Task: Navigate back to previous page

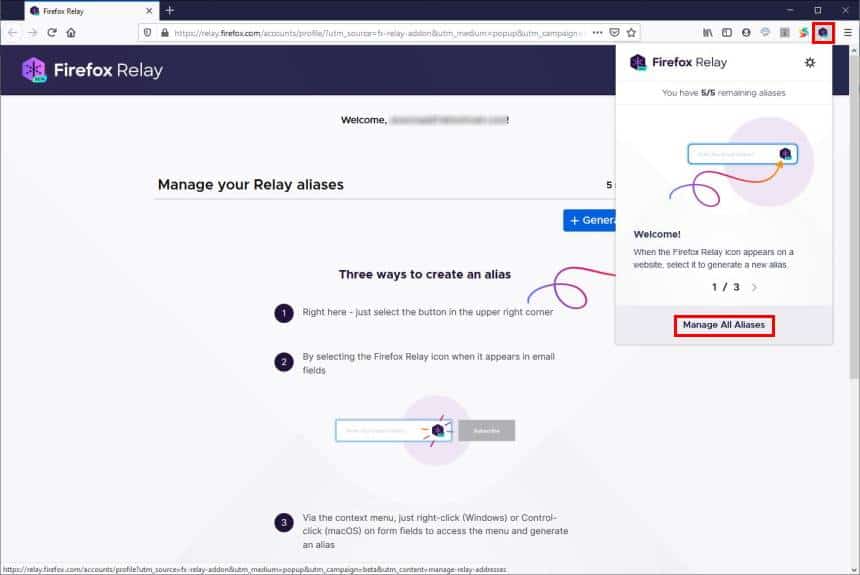Action: coord(13,33)
